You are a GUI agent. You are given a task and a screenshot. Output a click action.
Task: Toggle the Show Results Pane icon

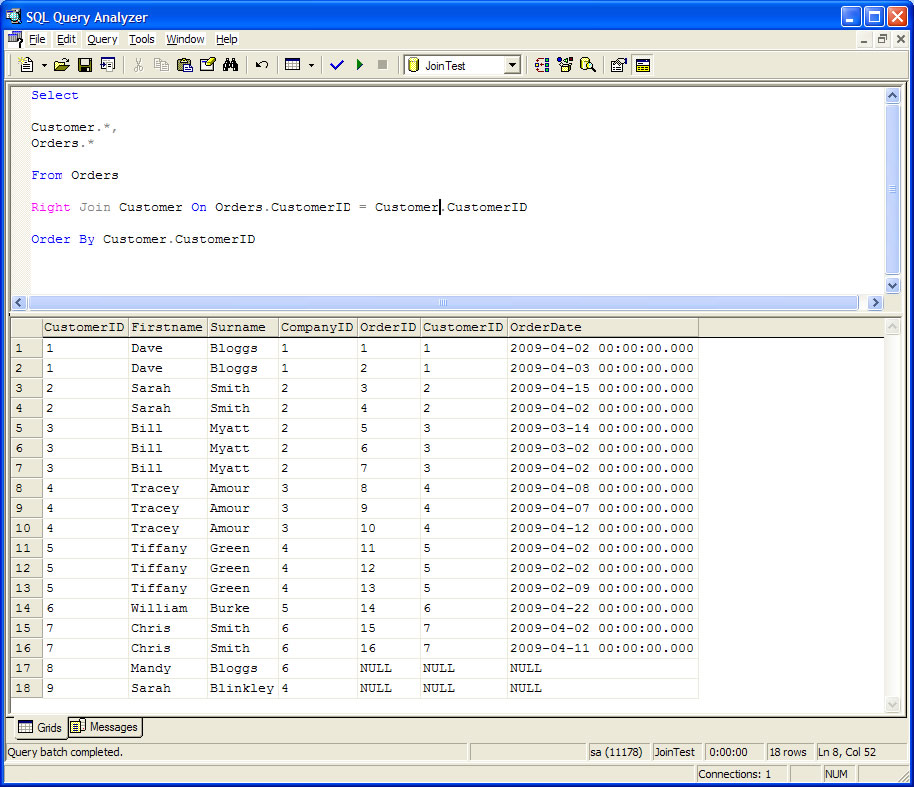click(x=643, y=65)
